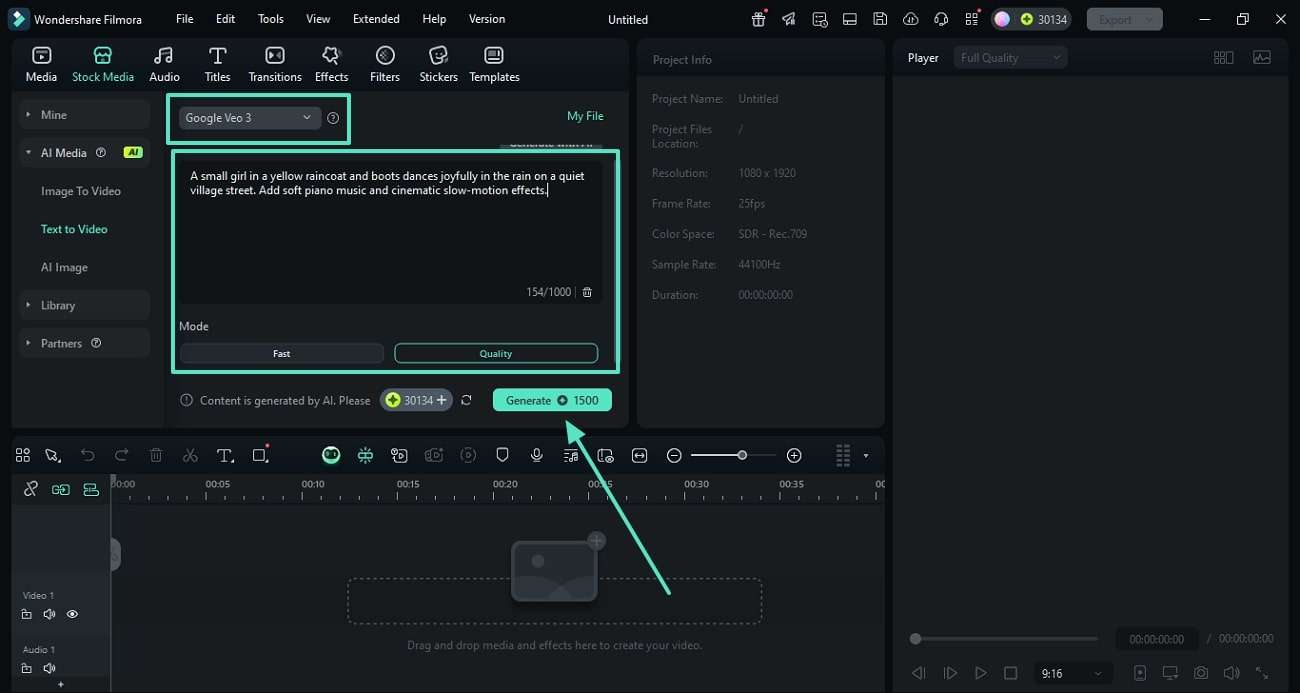Choose the Quality generation mode

tap(496, 353)
